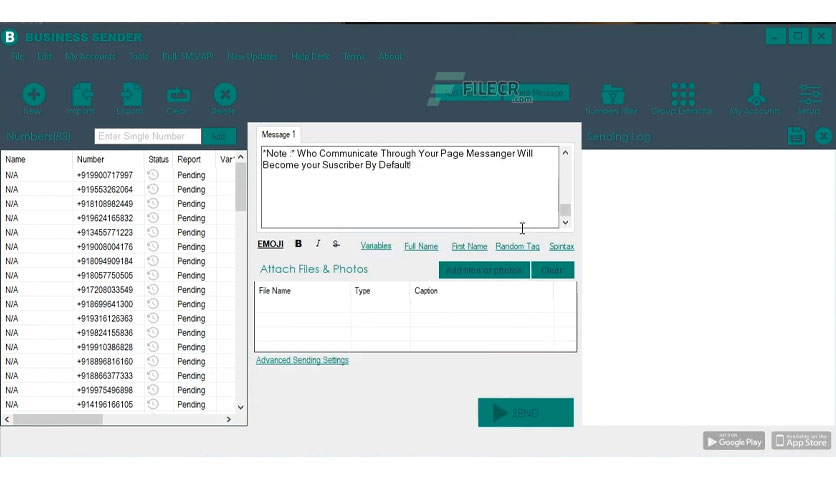
Task: Click status clock icon for +918108982449
Action: point(153,203)
